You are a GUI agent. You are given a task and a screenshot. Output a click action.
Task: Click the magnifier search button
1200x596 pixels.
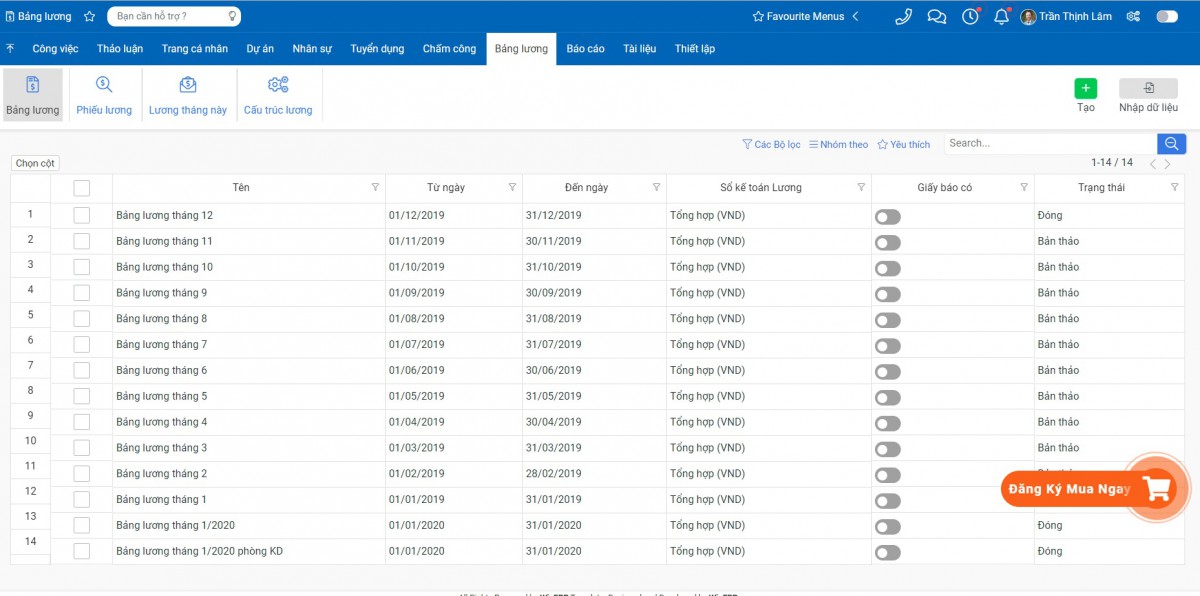1172,144
